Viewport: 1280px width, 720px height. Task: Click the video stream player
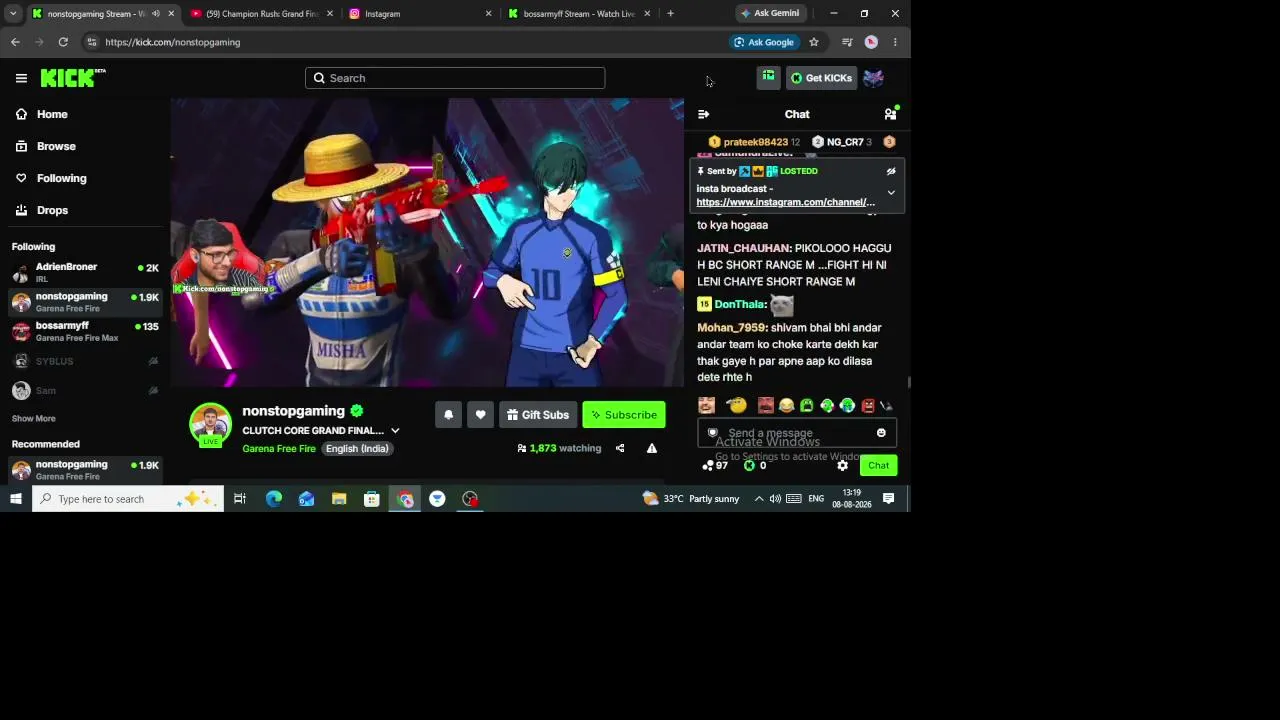[427, 242]
